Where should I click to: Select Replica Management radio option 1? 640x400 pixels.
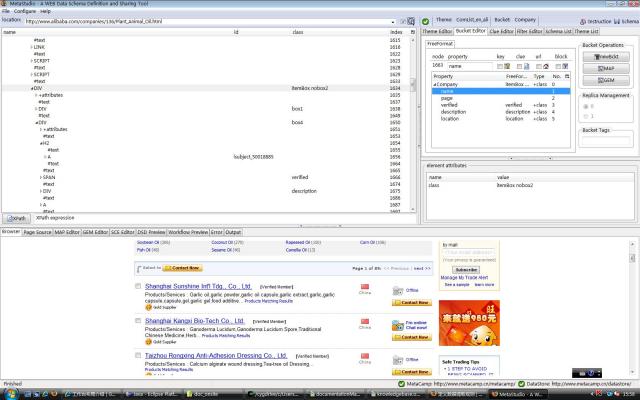click(586, 116)
